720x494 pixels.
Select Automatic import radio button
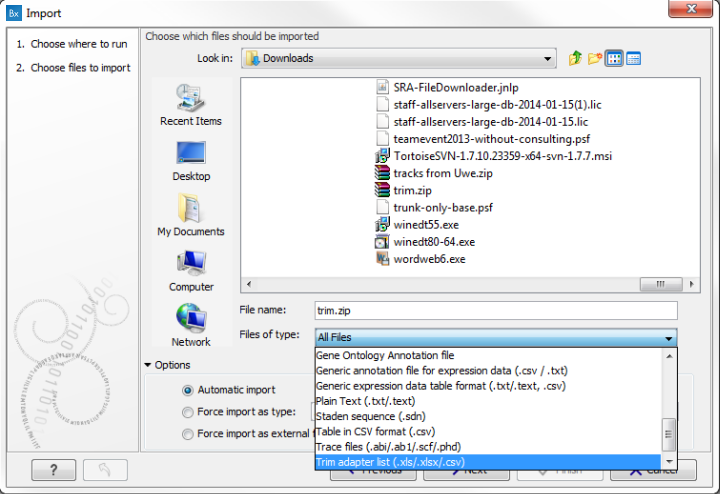[x=187, y=390]
